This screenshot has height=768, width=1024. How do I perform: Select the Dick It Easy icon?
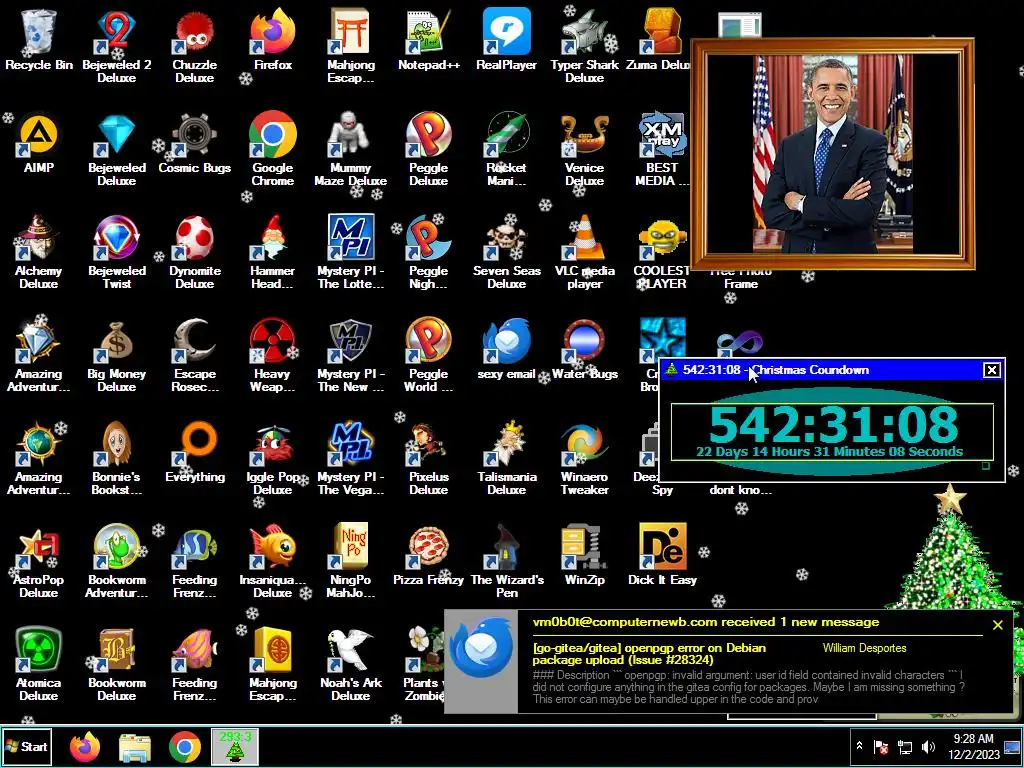[662, 556]
